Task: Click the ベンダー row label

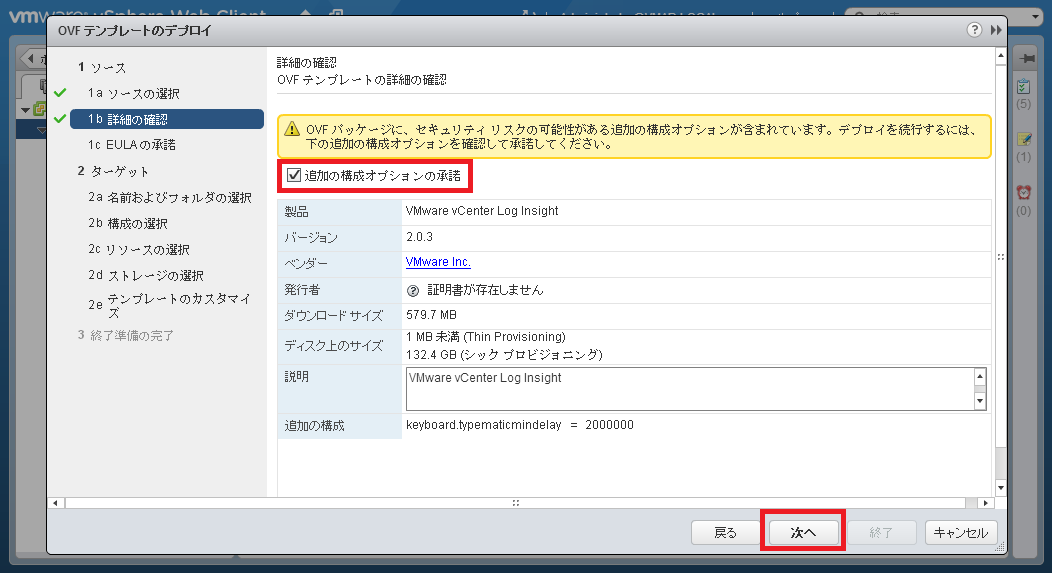Action: pos(306,264)
